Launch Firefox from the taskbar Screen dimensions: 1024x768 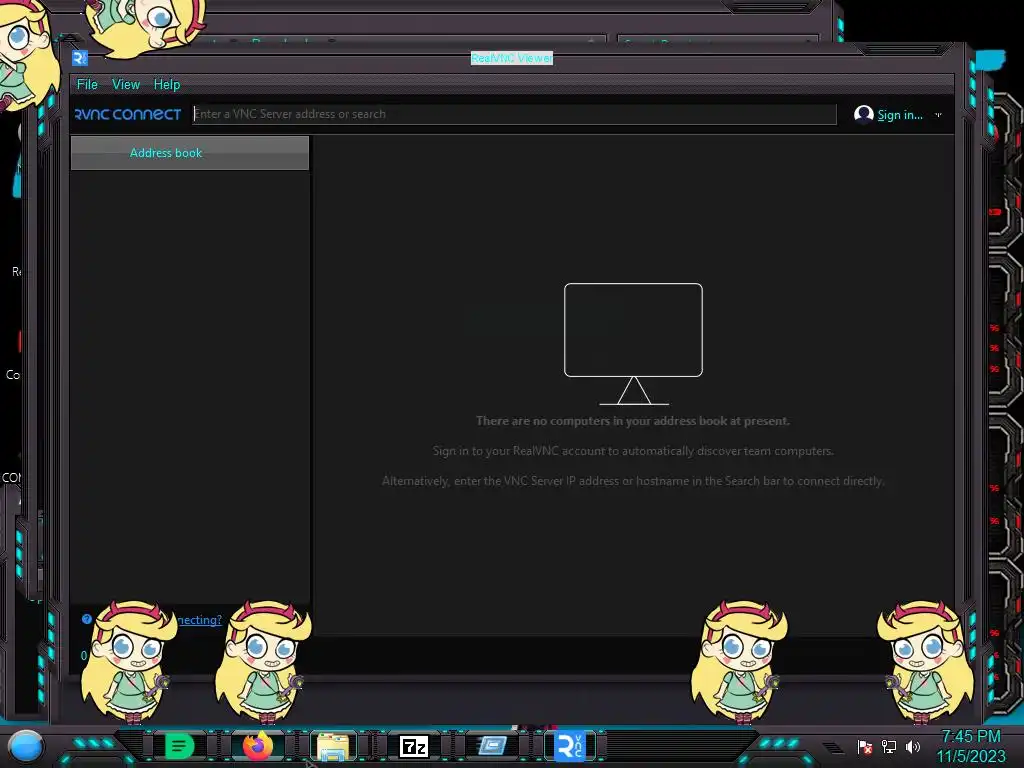coord(258,746)
